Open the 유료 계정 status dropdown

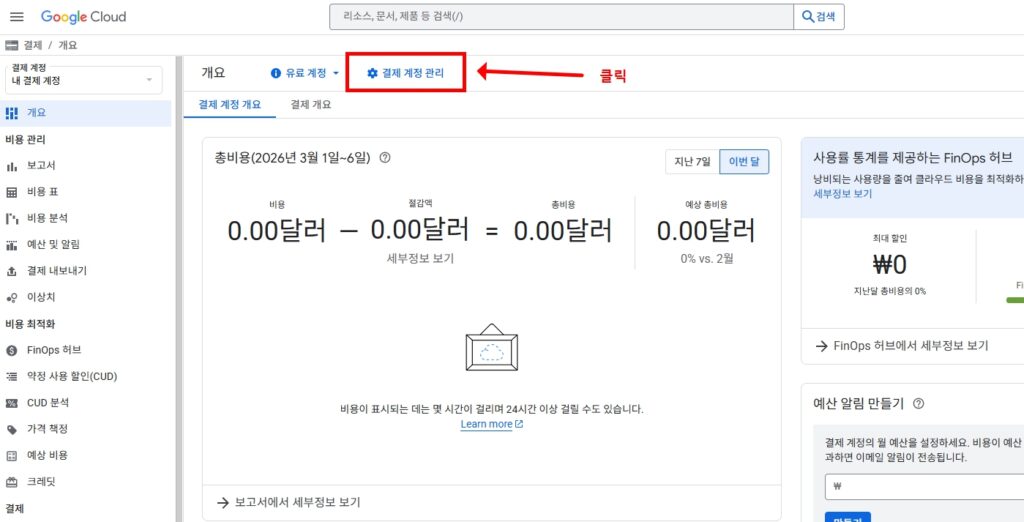click(x=306, y=73)
